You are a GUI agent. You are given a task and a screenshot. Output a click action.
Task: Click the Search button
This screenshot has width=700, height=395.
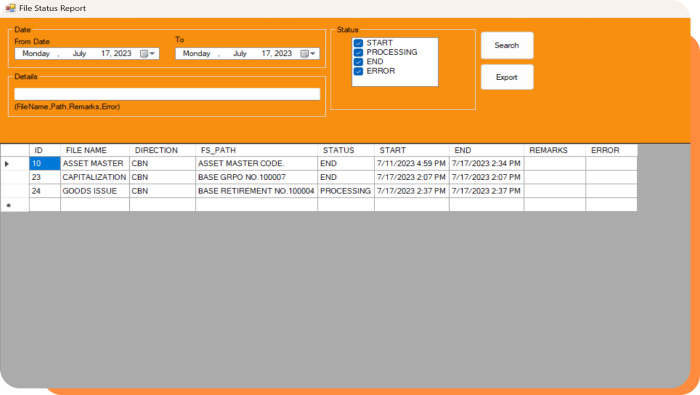[507, 45]
